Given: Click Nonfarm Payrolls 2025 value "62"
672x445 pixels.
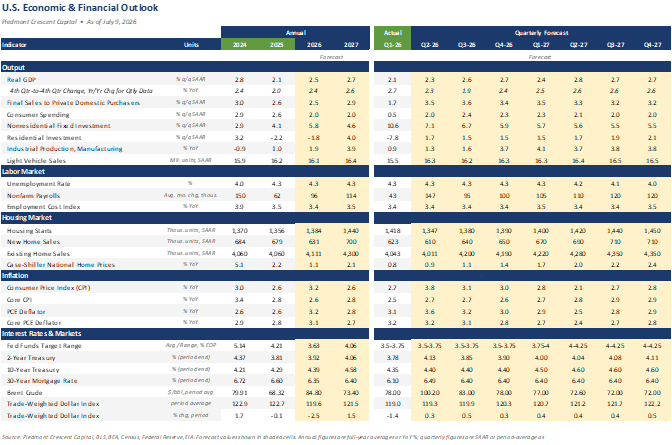Looking at the screenshot, I should coord(276,195).
